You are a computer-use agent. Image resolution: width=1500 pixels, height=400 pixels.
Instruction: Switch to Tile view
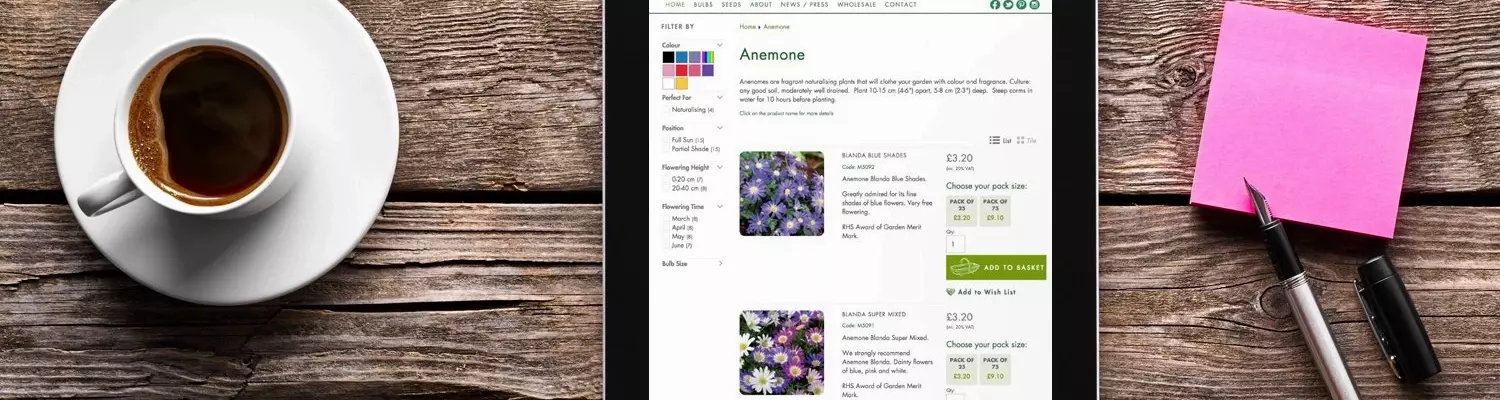(1027, 140)
